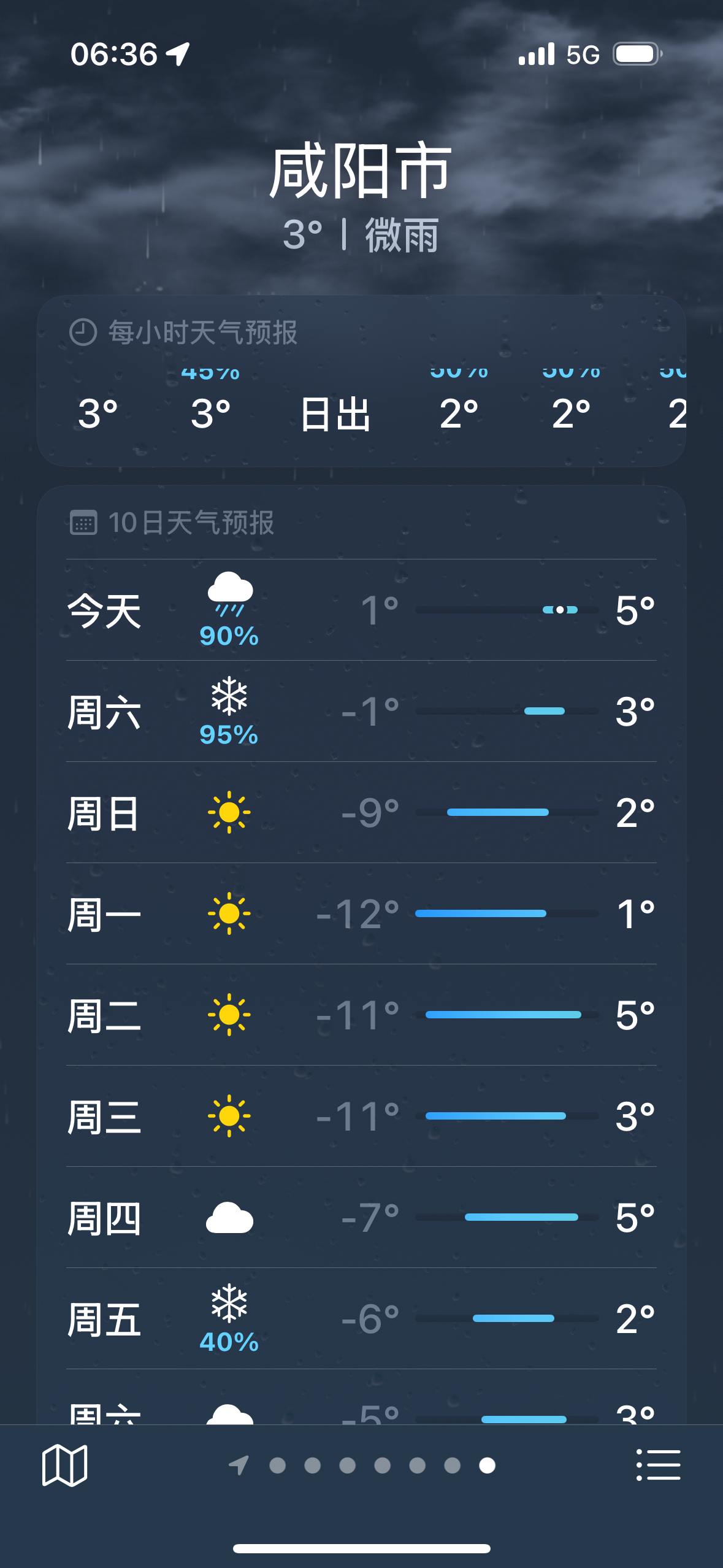Viewport: 723px width, 1568px height.
Task: Tap the calendar icon beside 10日天气预报
Action: [x=83, y=523]
